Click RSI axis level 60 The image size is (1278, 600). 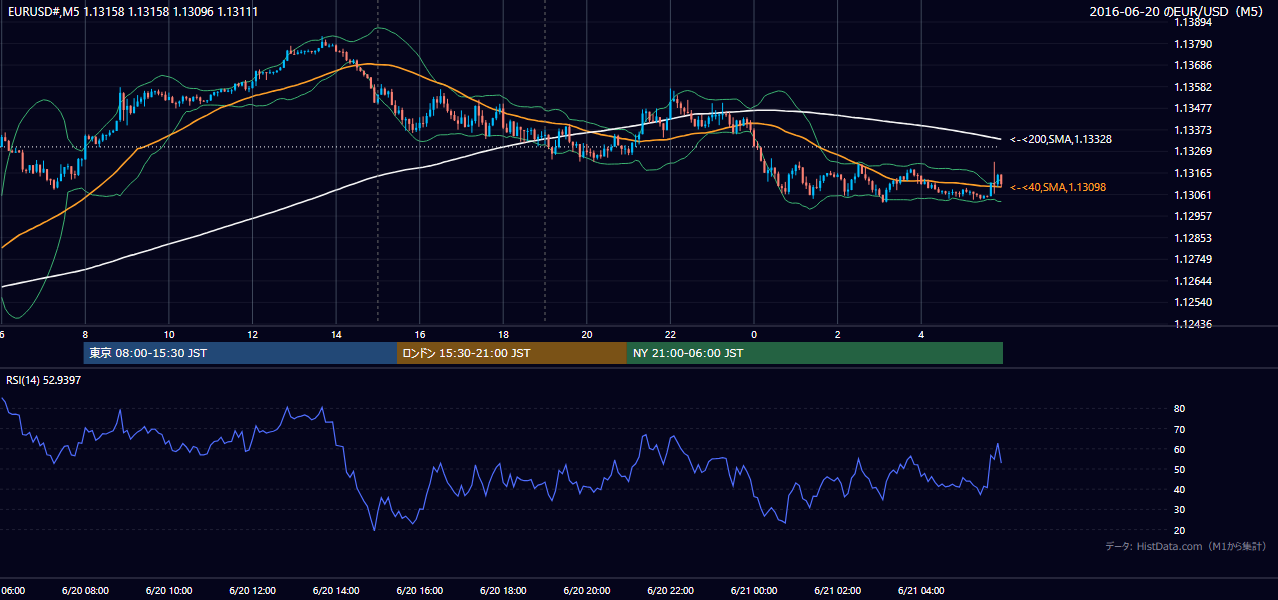pyautogui.click(x=1179, y=449)
